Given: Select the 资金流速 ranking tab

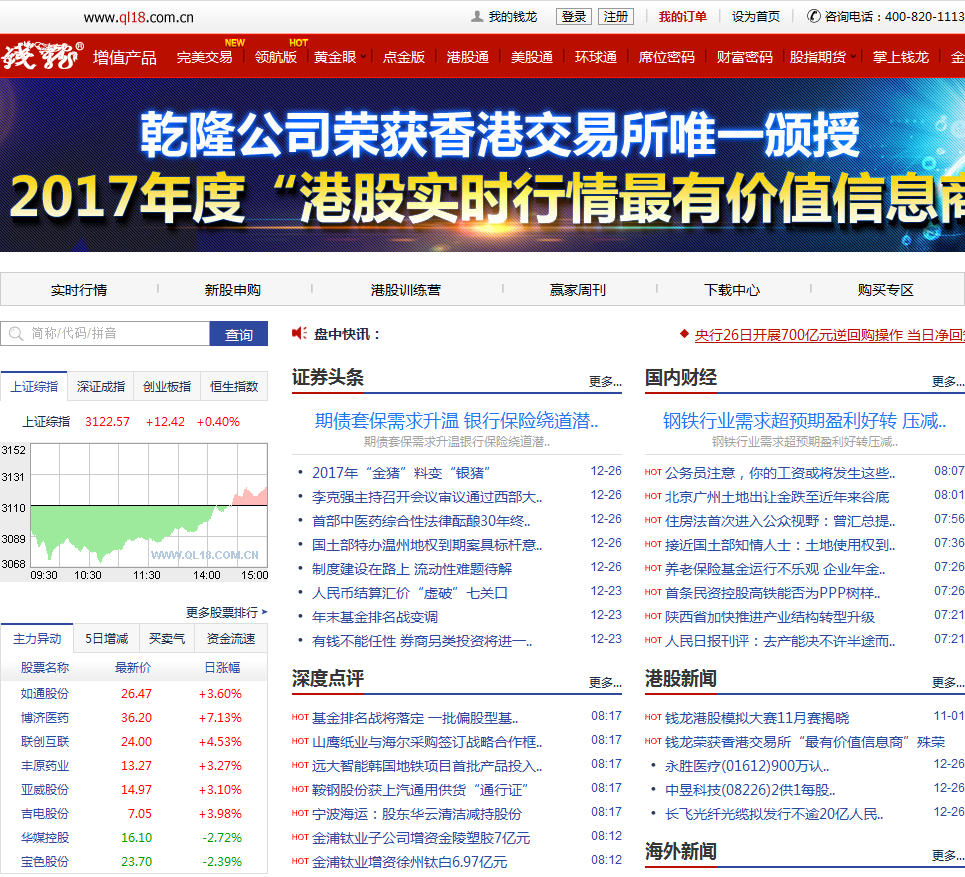Looking at the screenshot, I should pos(231,639).
